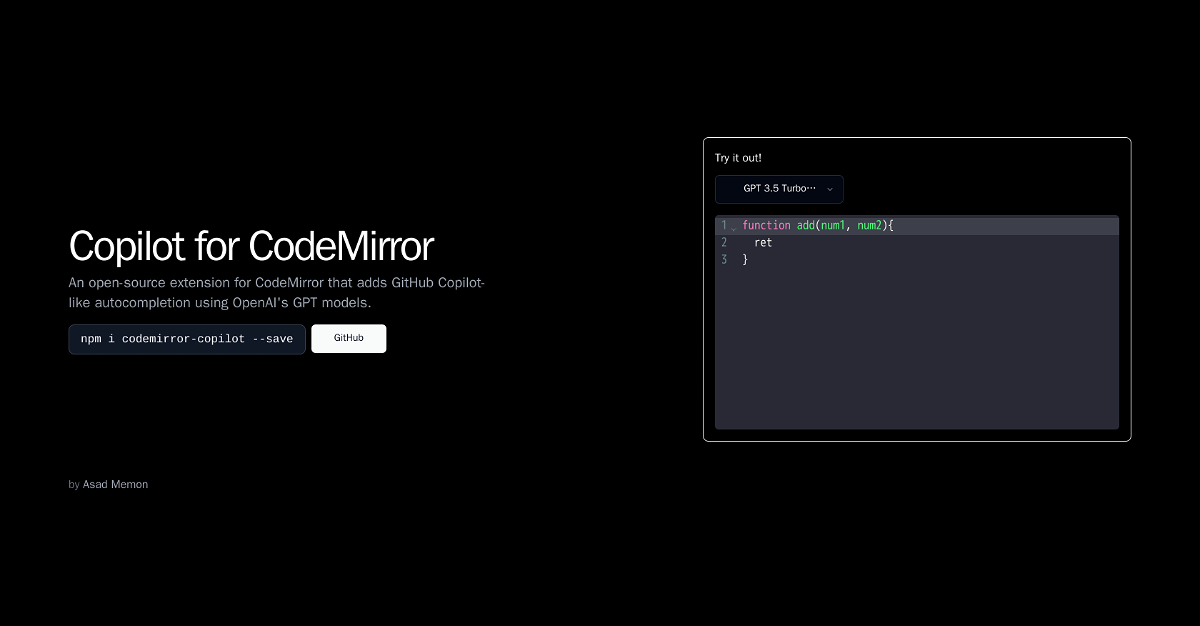Click the 'Try it out!' label
The height and width of the screenshot is (626, 1200).
click(738, 158)
